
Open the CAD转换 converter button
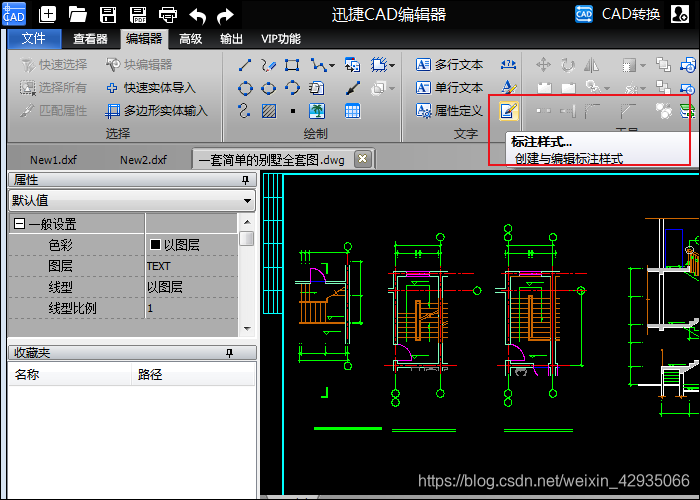point(617,14)
